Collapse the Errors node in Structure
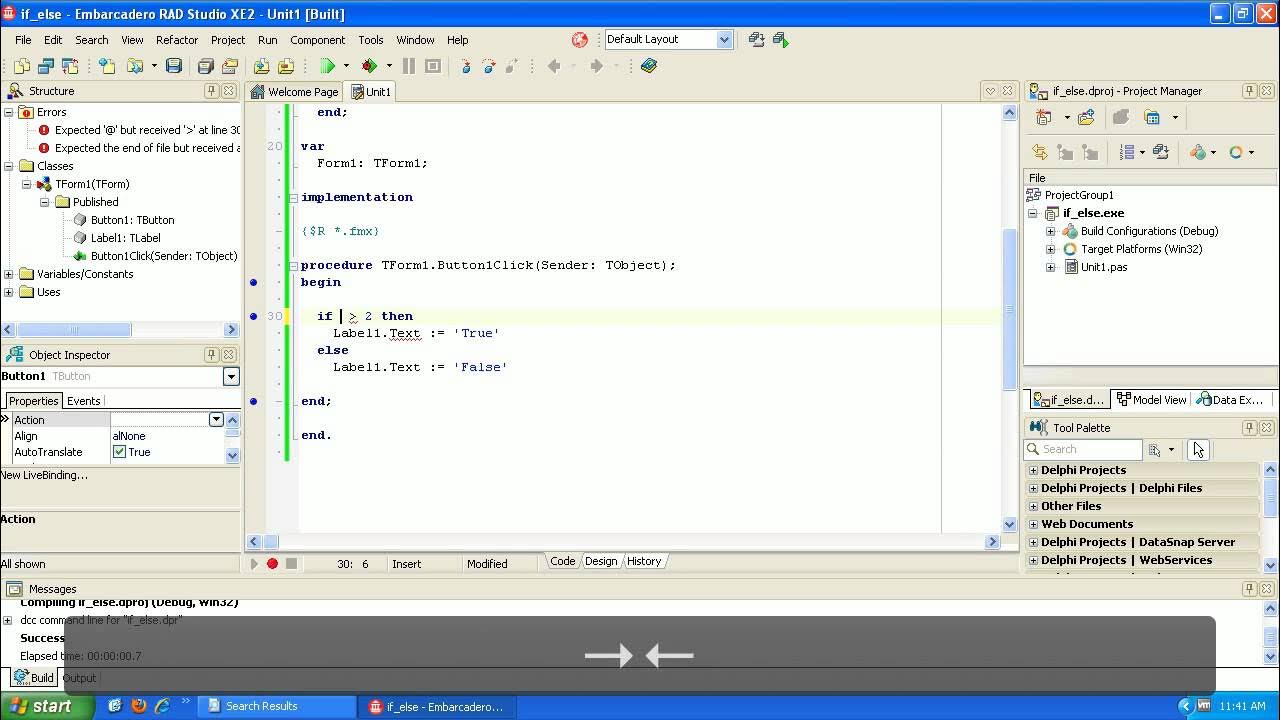 (x=9, y=112)
